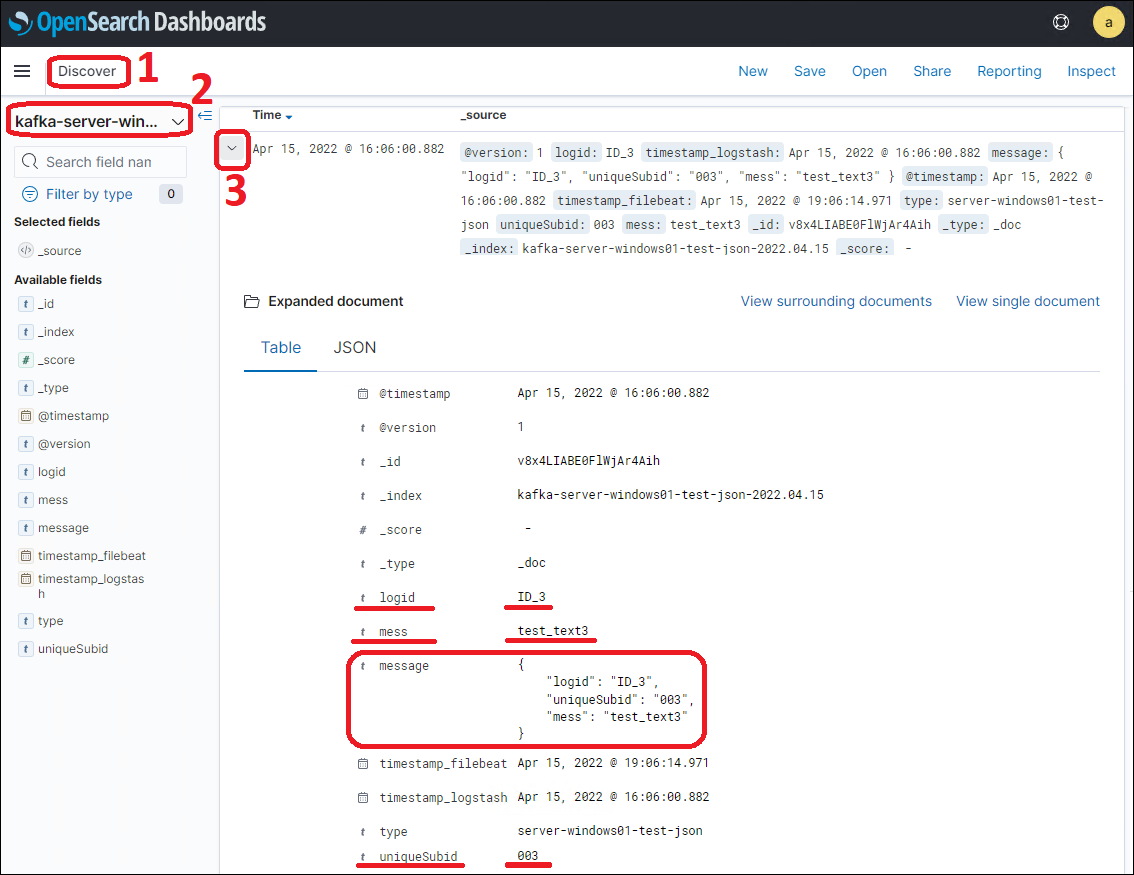Click Share in the top menu
This screenshot has width=1134, height=875.
[x=932, y=71]
